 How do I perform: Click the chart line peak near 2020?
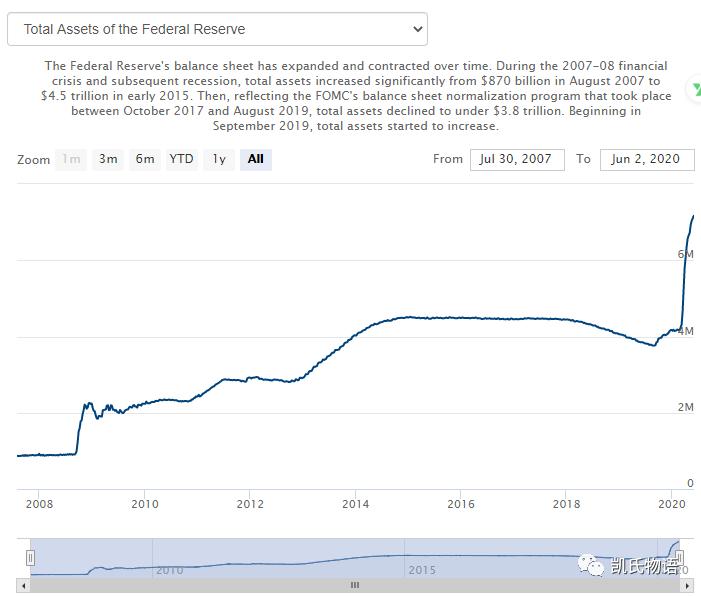pyautogui.click(x=693, y=216)
